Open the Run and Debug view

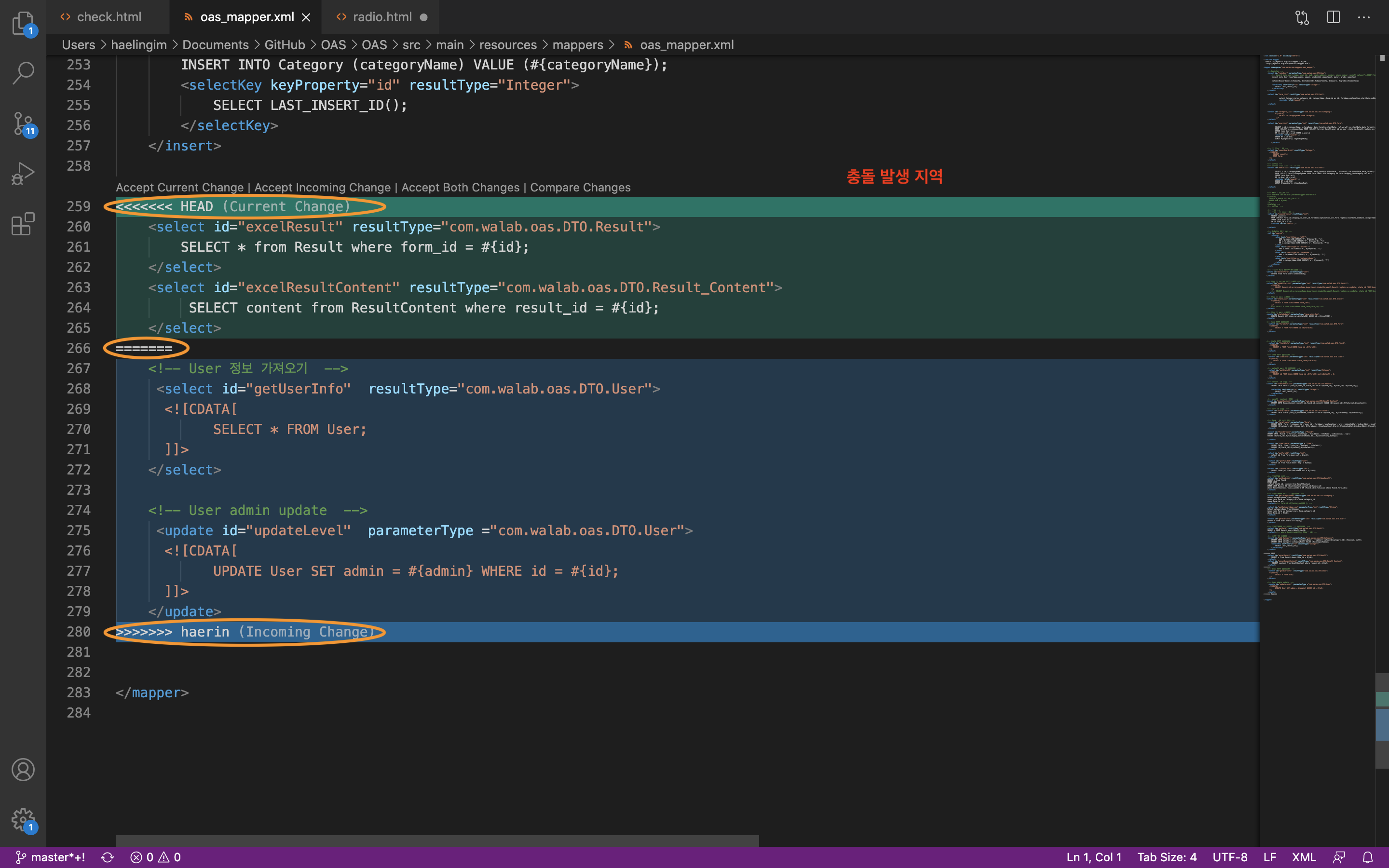point(23,173)
